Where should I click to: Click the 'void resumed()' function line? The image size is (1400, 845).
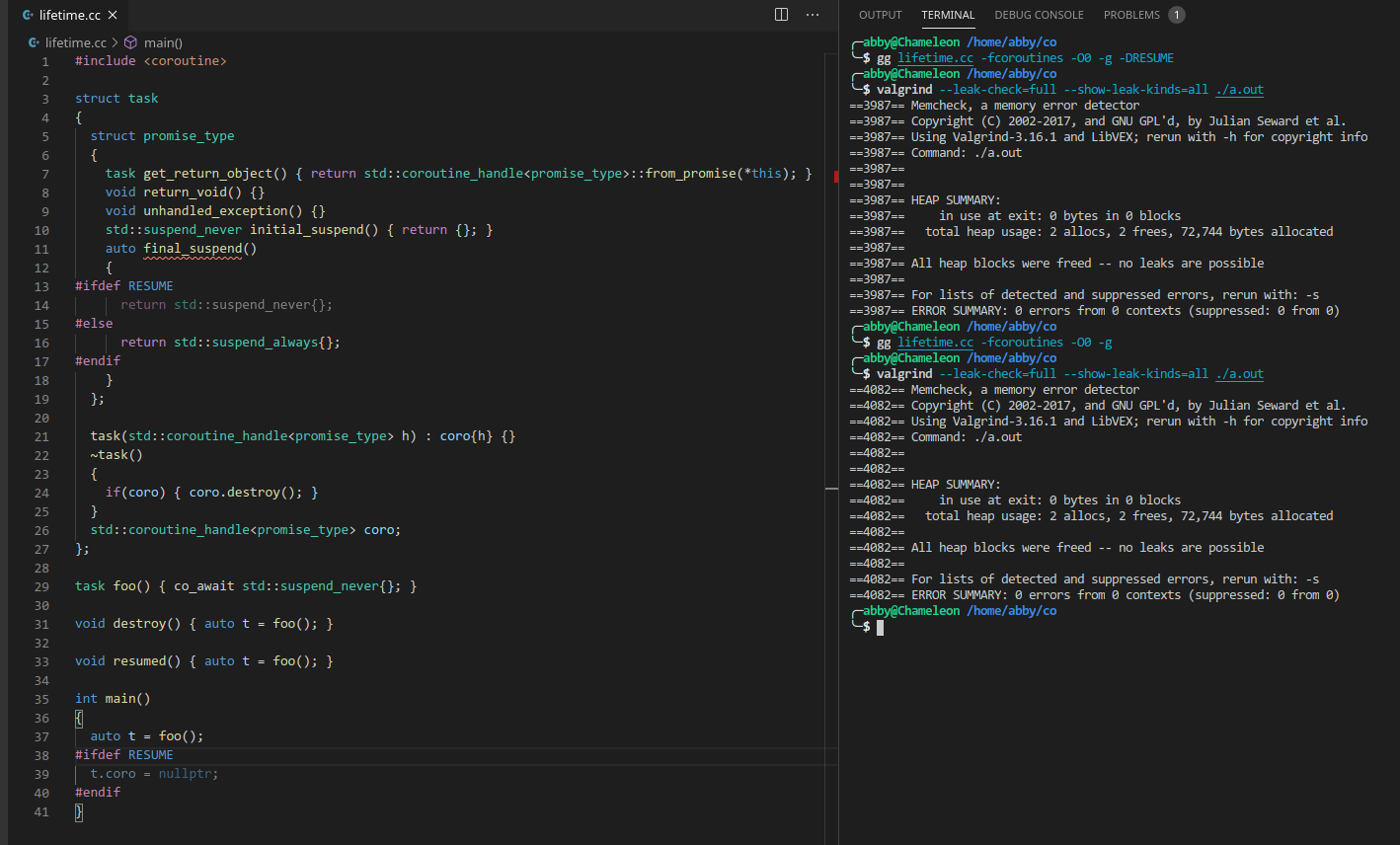tap(204, 661)
